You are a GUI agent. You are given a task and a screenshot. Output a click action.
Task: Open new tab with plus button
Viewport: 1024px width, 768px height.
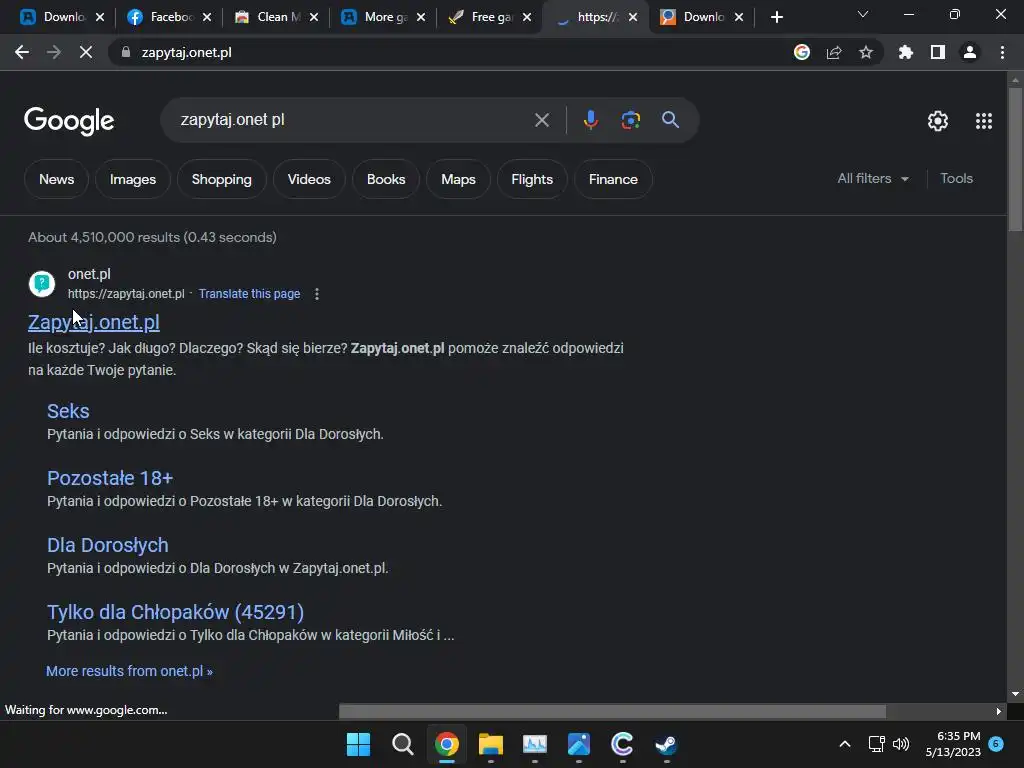pyautogui.click(x=776, y=17)
